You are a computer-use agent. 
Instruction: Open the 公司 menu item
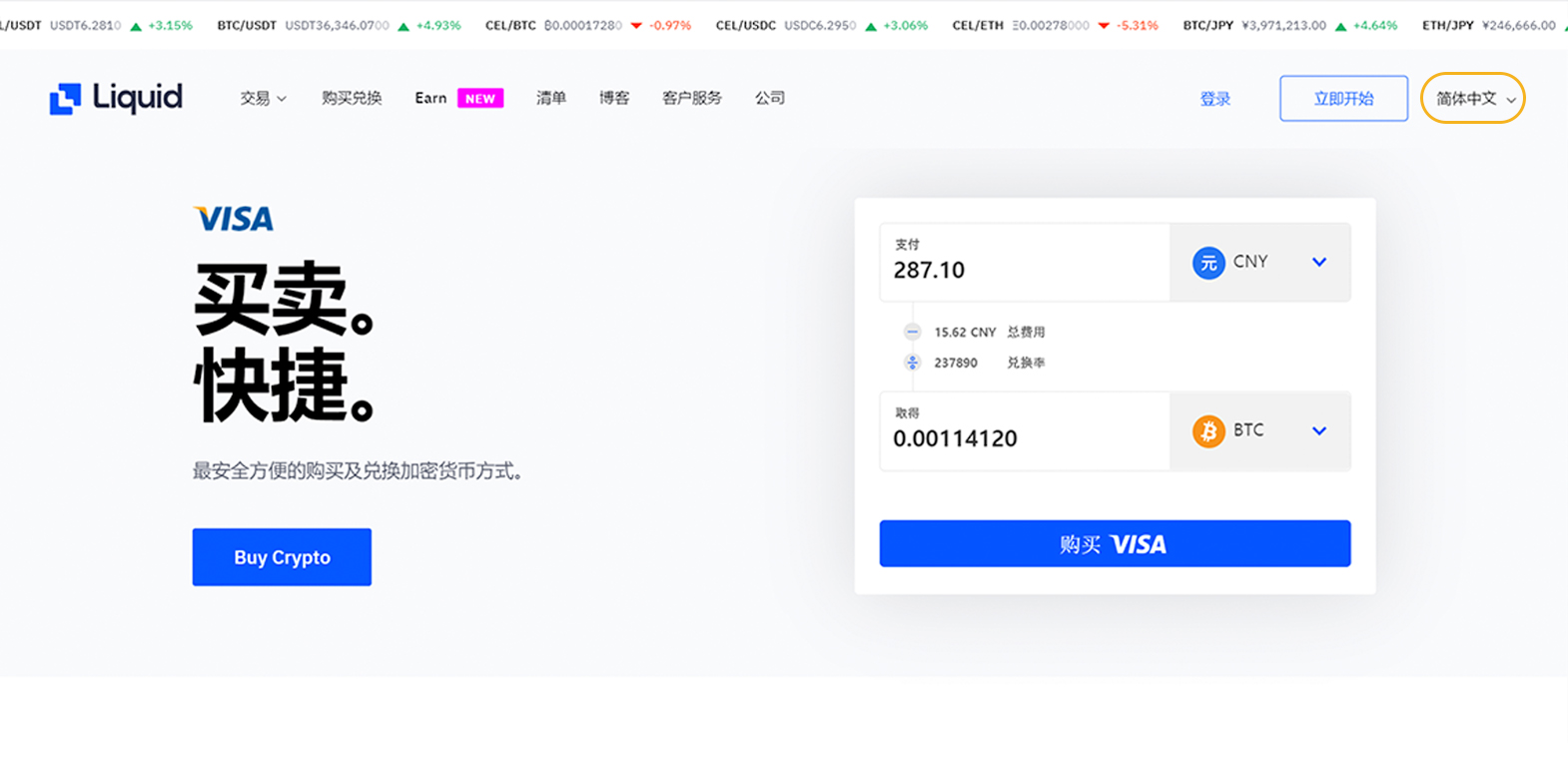pyautogui.click(x=770, y=98)
